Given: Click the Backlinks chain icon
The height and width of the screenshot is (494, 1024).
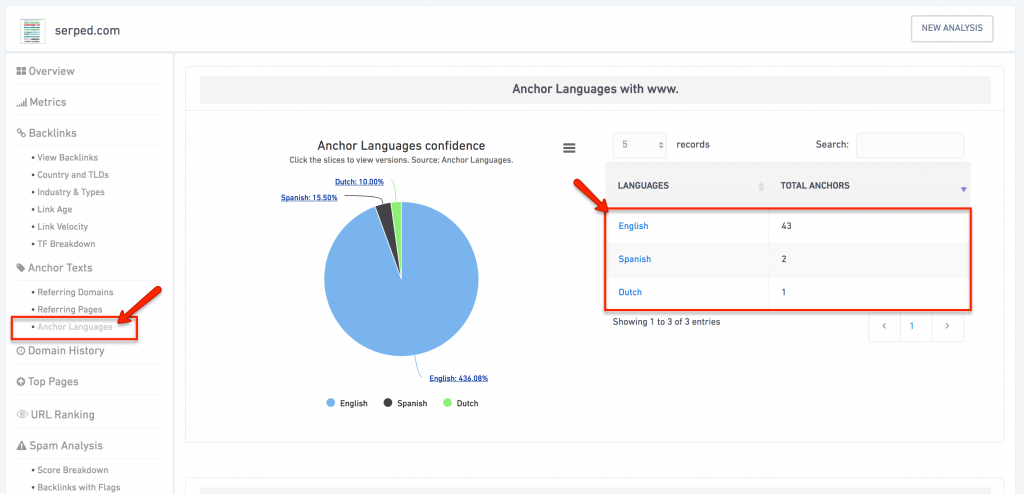Looking at the screenshot, I should [21, 133].
